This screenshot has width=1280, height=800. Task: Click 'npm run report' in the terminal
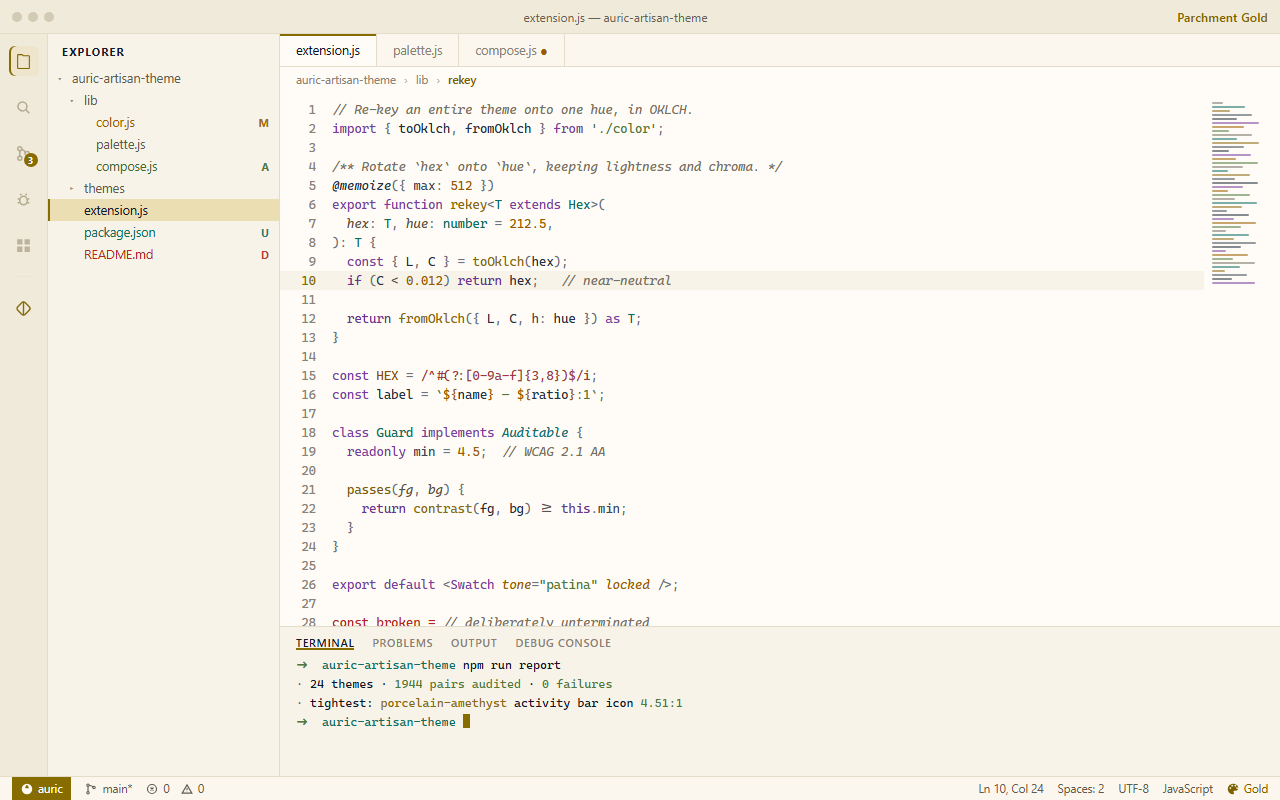(512, 666)
